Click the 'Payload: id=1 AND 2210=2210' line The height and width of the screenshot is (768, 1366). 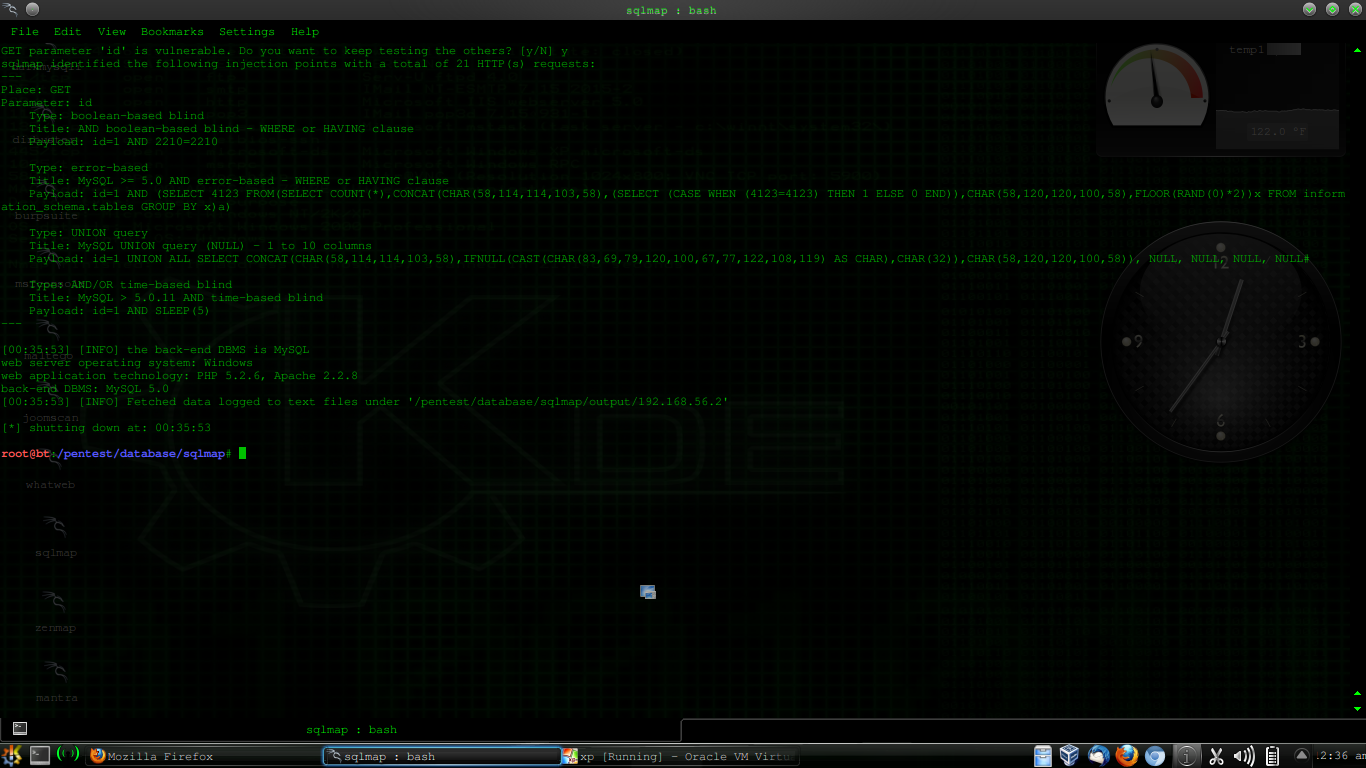[123, 142]
